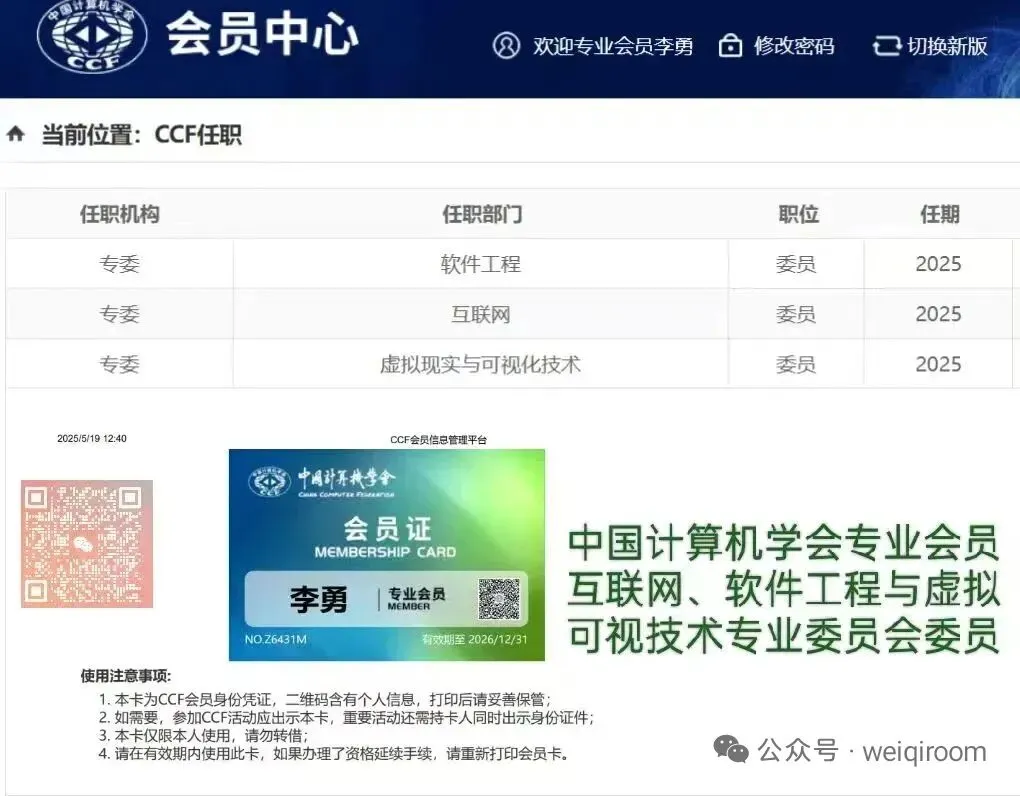
Task: Click the small QR code on the membership card
Action: pos(499,598)
